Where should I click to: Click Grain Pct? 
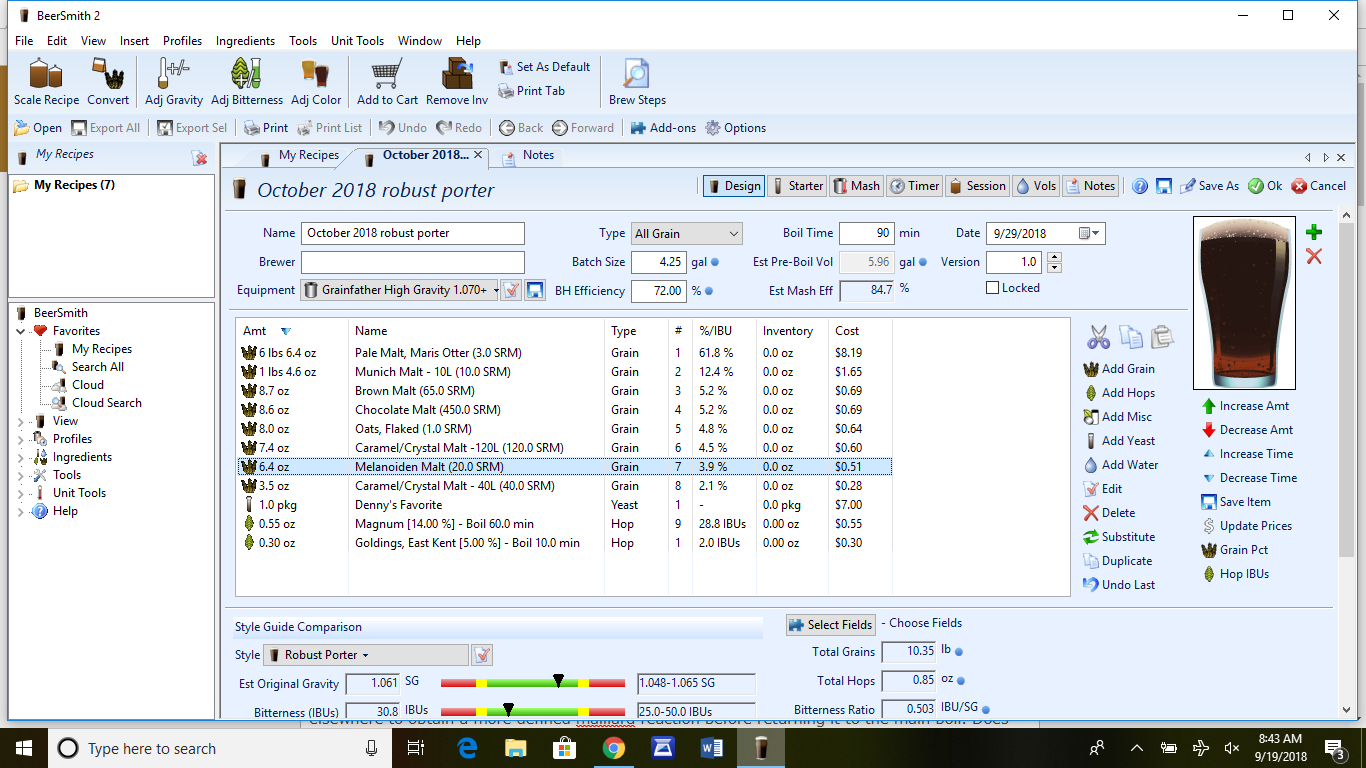tap(1235, 550)
